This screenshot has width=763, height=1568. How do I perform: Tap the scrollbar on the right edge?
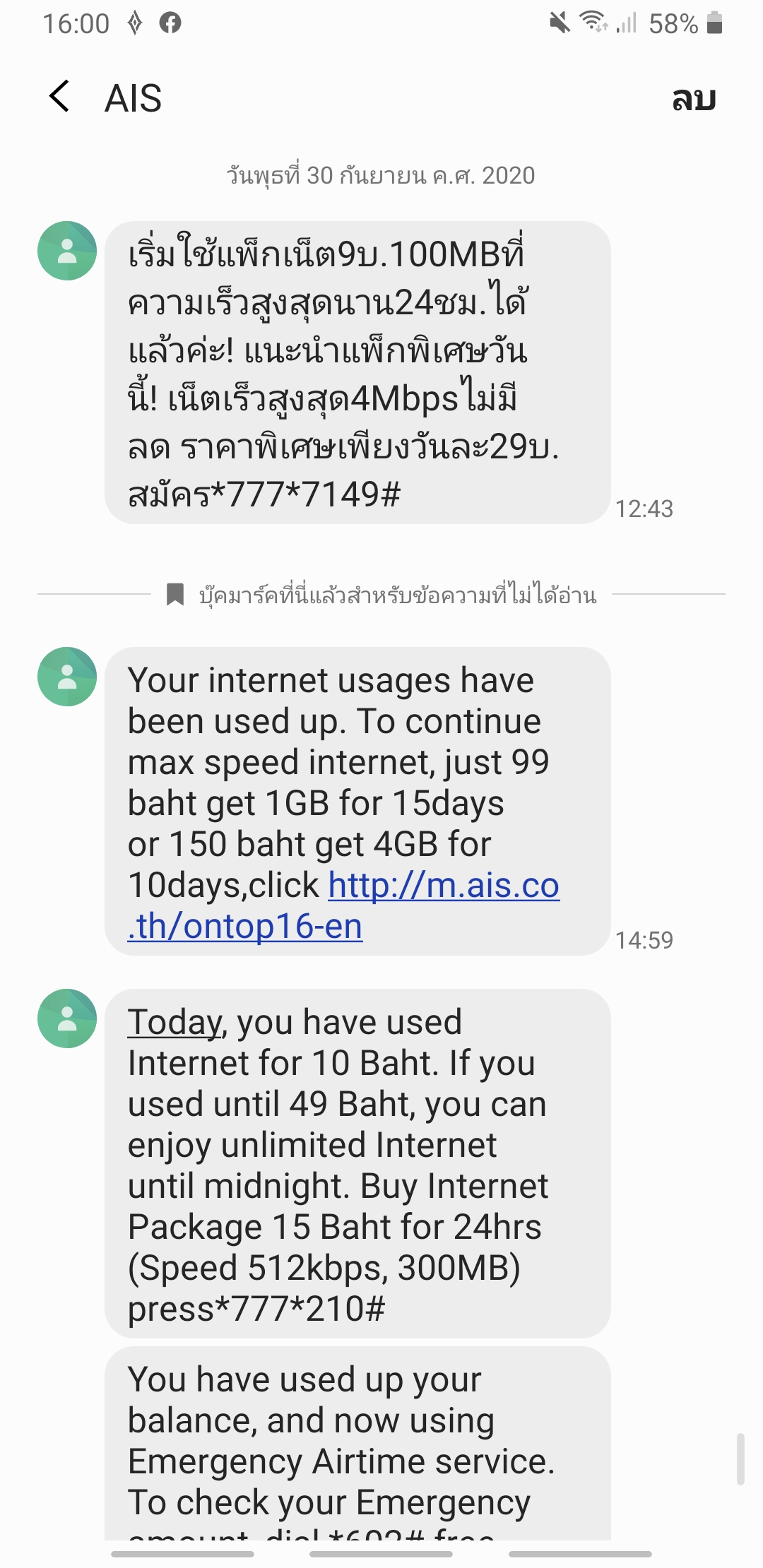740,1459
